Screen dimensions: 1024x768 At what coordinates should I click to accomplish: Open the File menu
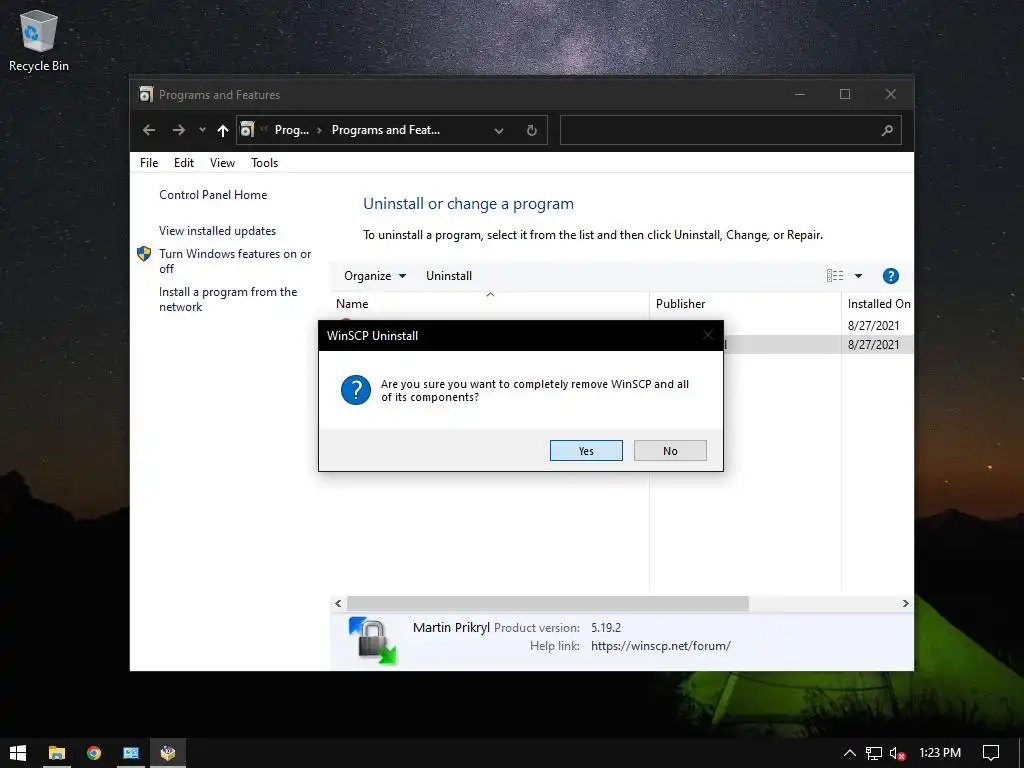[x=149, y=163]
